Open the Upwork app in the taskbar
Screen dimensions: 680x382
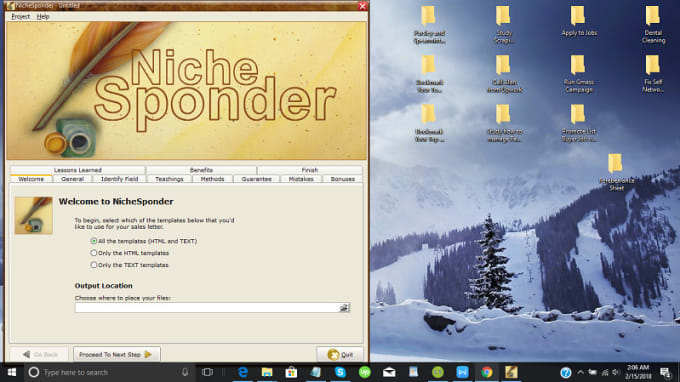click(364, 372)
